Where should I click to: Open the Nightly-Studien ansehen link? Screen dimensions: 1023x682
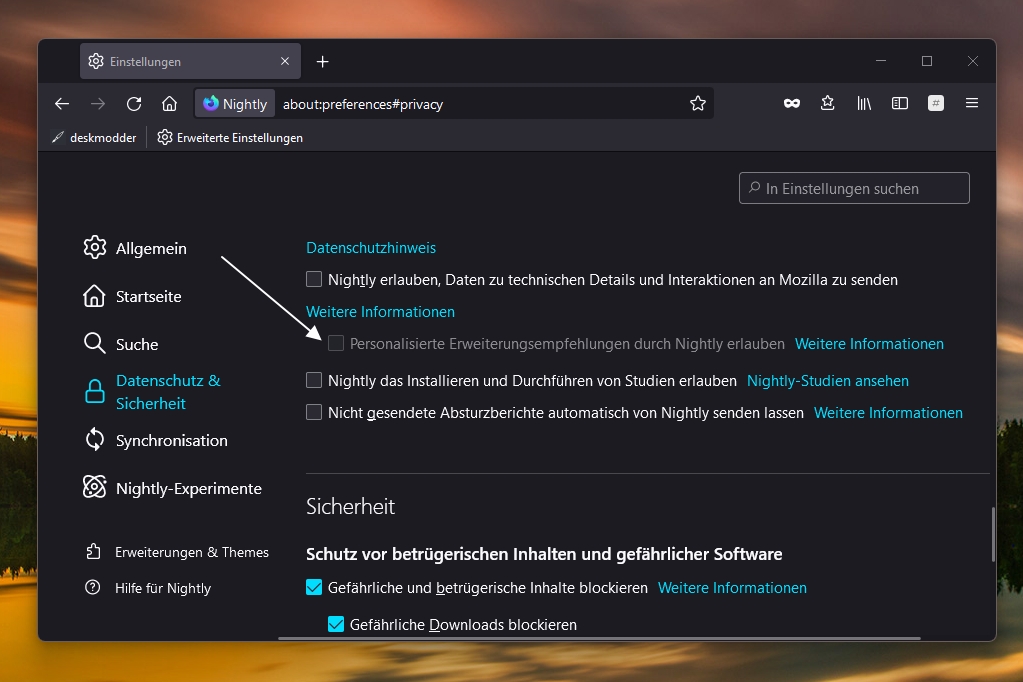pyautogui.click(x=827, y=380)
